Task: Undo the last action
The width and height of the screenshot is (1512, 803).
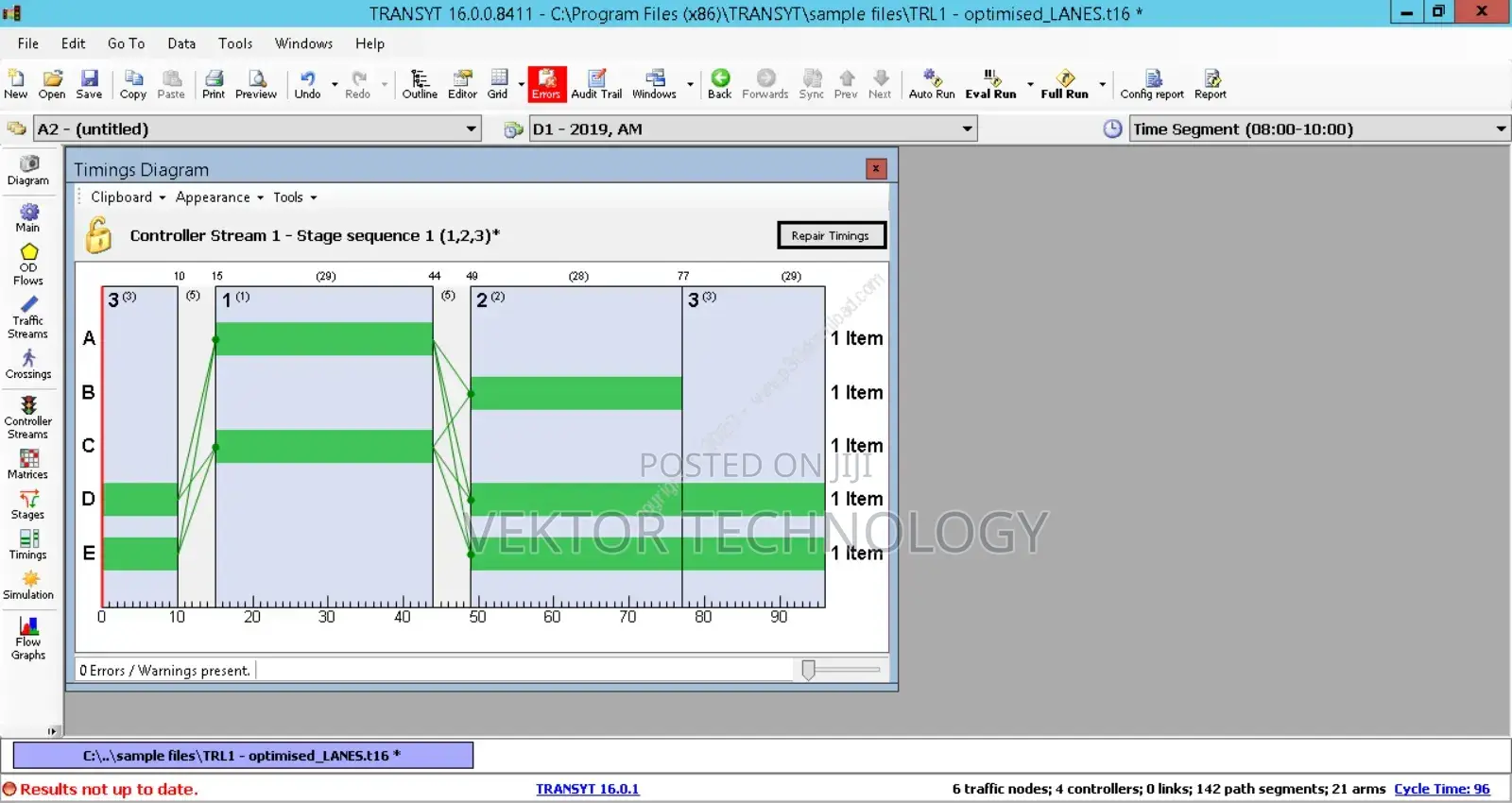Action: pos(307,83)
